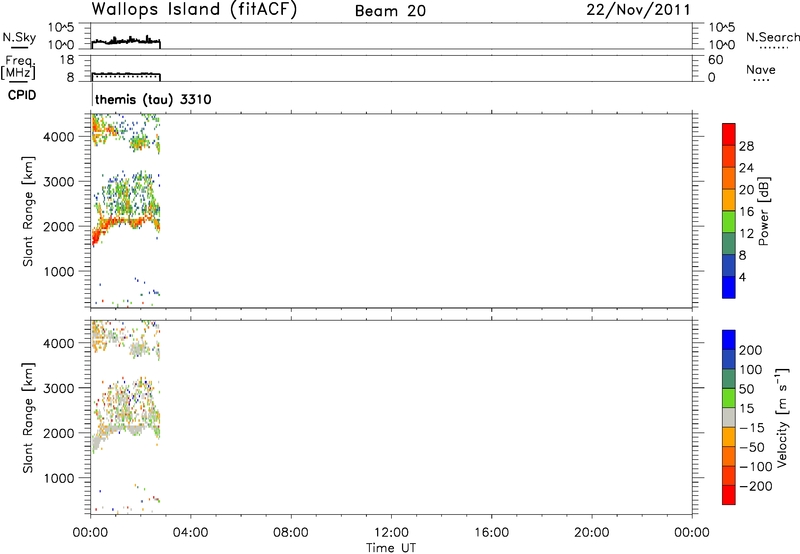This screenshot has height=554, width=800.
Task: Select Slant Range [km] label of velocity panel
Action: [28, 418]
